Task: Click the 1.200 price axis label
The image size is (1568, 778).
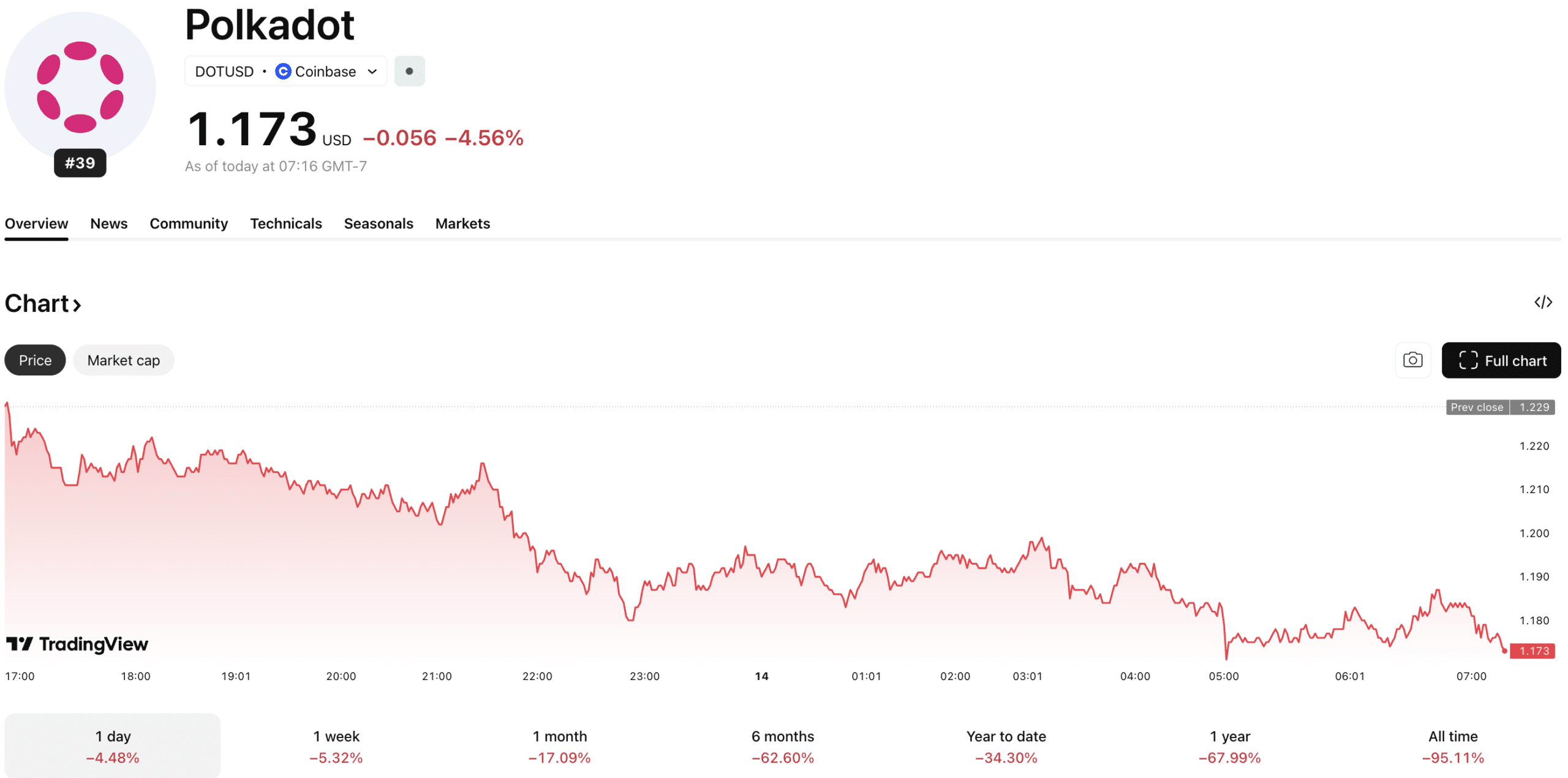Action: click(x=1534, y=534)
